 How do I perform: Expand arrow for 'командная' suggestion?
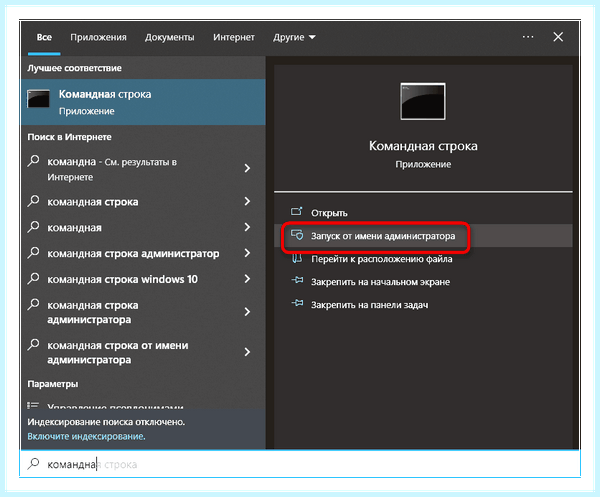[247, 227]
